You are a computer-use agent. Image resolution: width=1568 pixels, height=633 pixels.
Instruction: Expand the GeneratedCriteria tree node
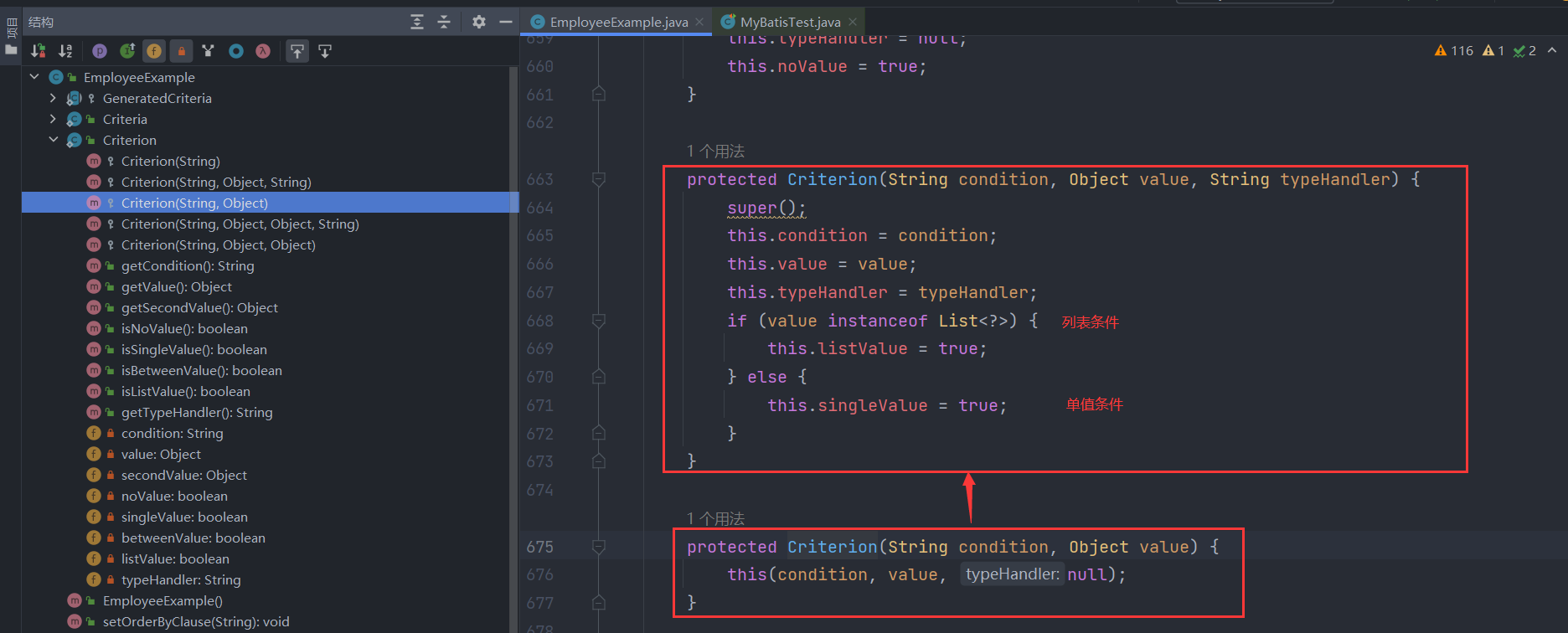(x=54, y=98)
